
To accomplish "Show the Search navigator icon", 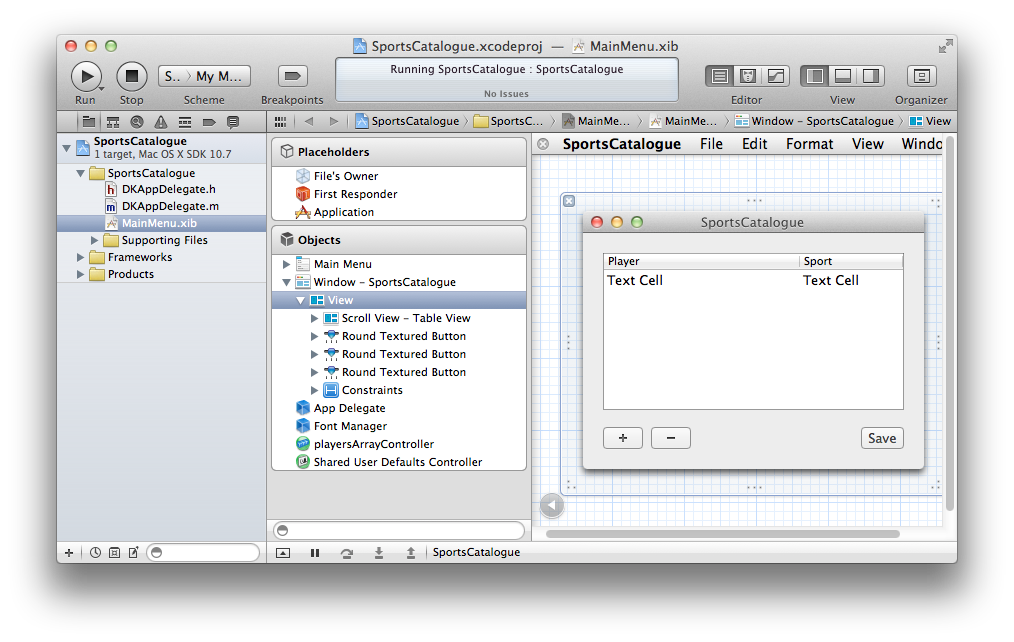I will tap(136, 122).
